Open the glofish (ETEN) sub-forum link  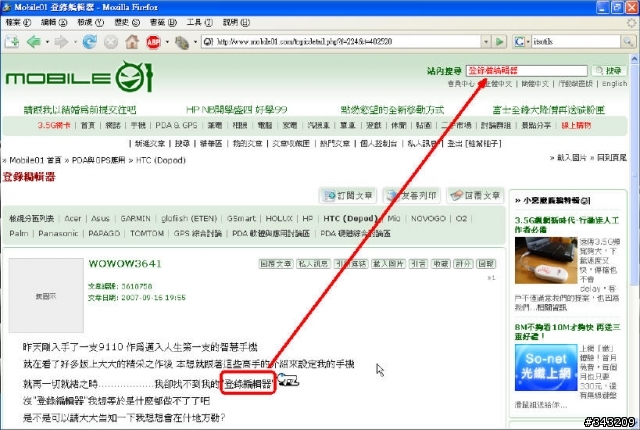pos(189,219)
